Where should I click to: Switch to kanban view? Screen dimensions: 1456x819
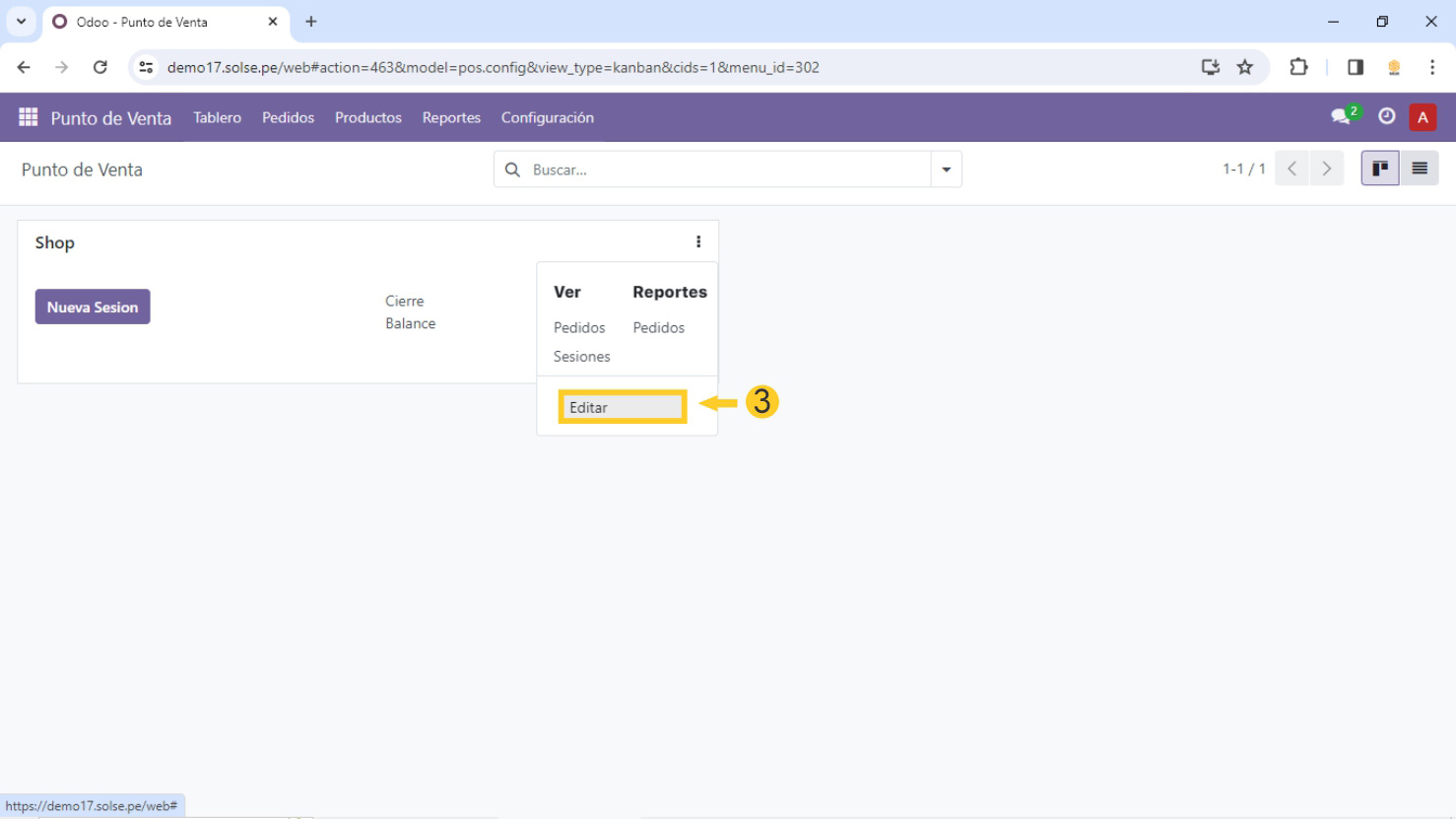(1379, 169)
